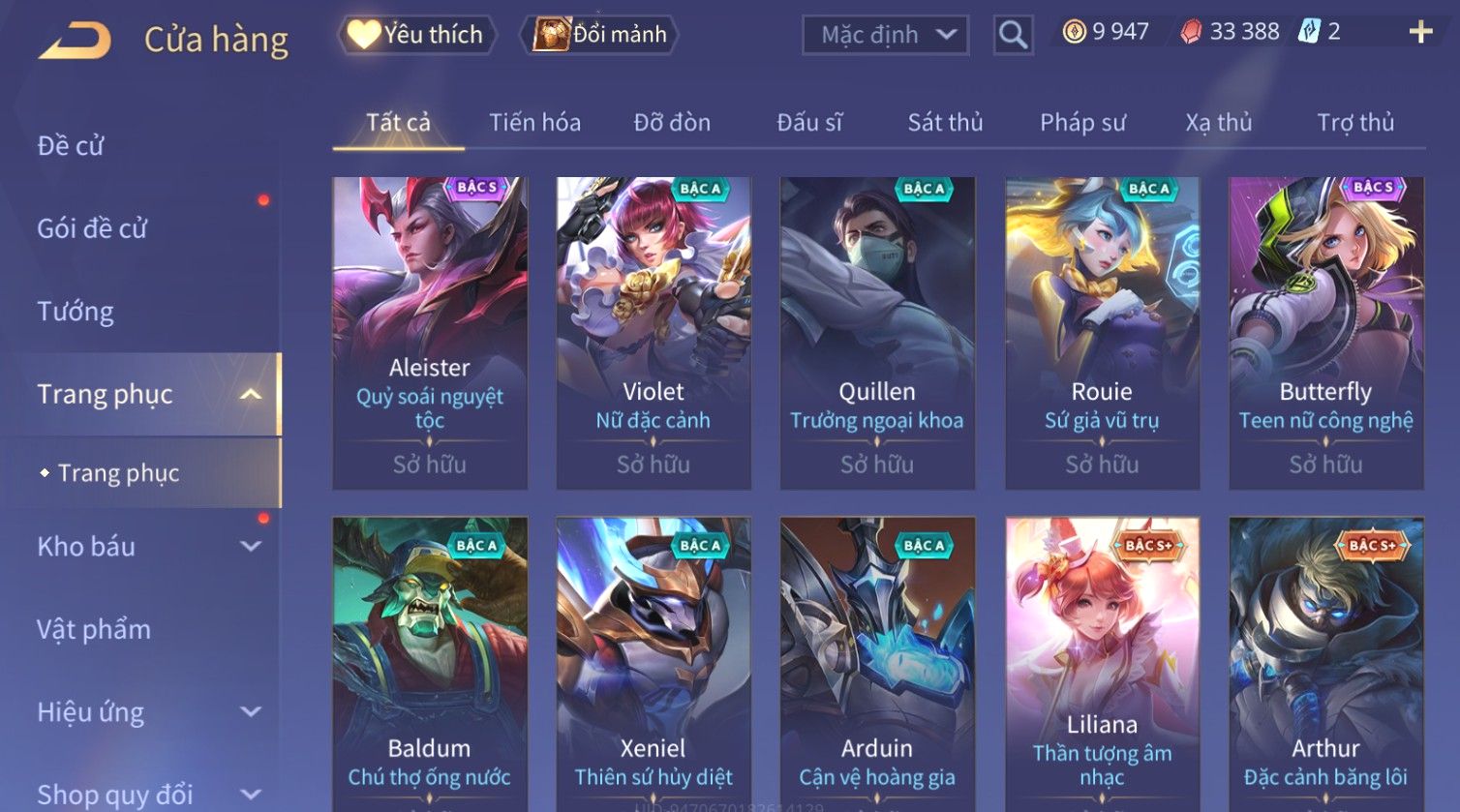The height and width of the screenshot is (812, 1460).
Task: Go to Gói đề cử menu
Action: tap(92, 228)
